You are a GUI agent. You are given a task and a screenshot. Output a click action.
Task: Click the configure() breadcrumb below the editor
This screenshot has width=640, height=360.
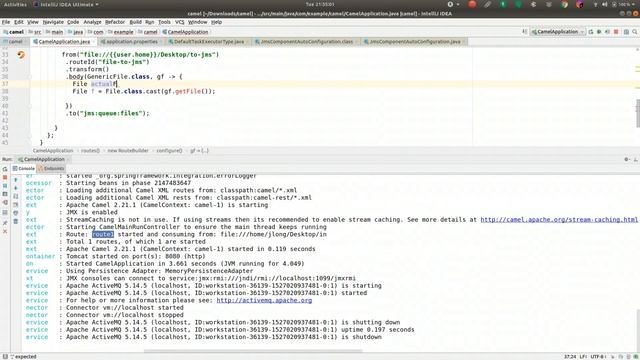coord(169,151)
